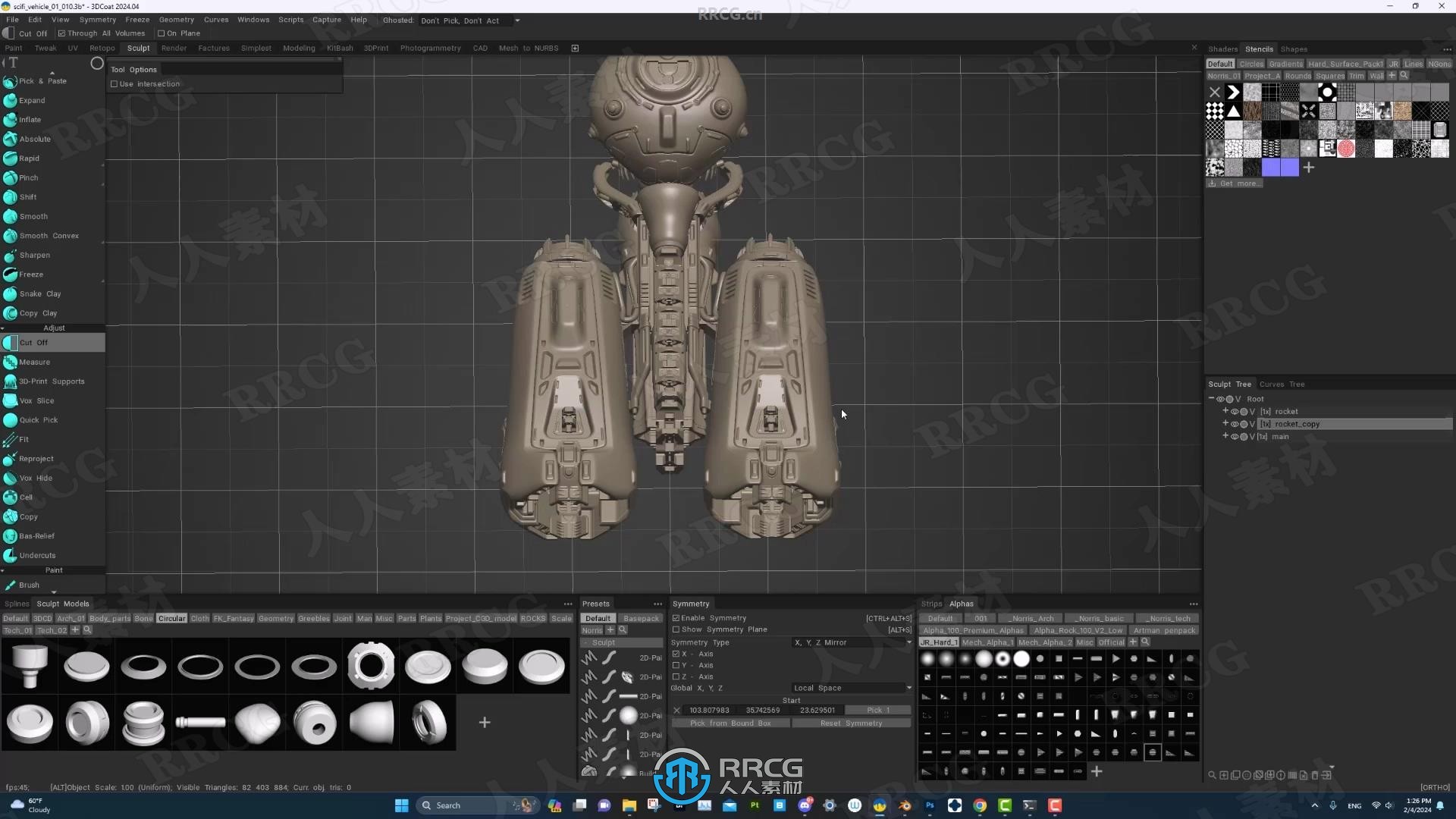Open search in the Alphas folder row
1456x819 pixels.
(1145, 642)
